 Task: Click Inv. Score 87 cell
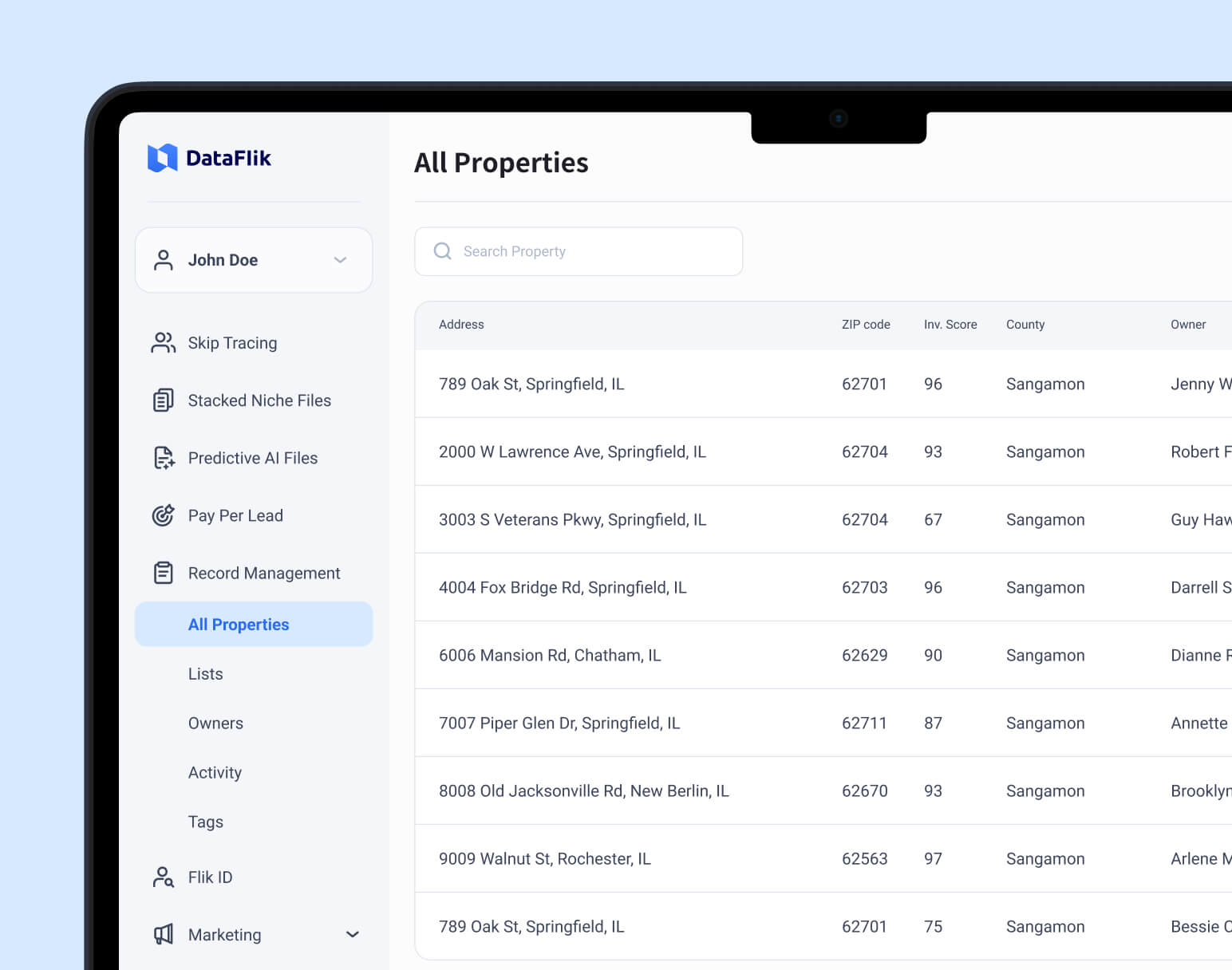(933, 723)
